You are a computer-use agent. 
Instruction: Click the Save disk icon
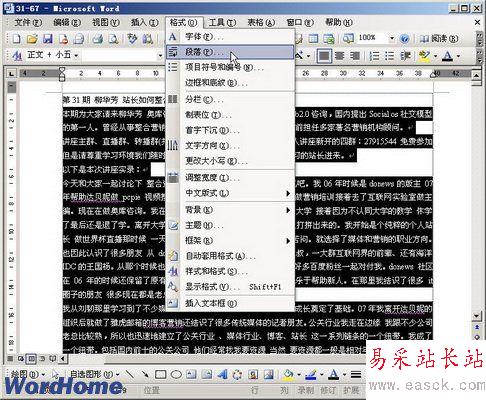pos(48,39)
